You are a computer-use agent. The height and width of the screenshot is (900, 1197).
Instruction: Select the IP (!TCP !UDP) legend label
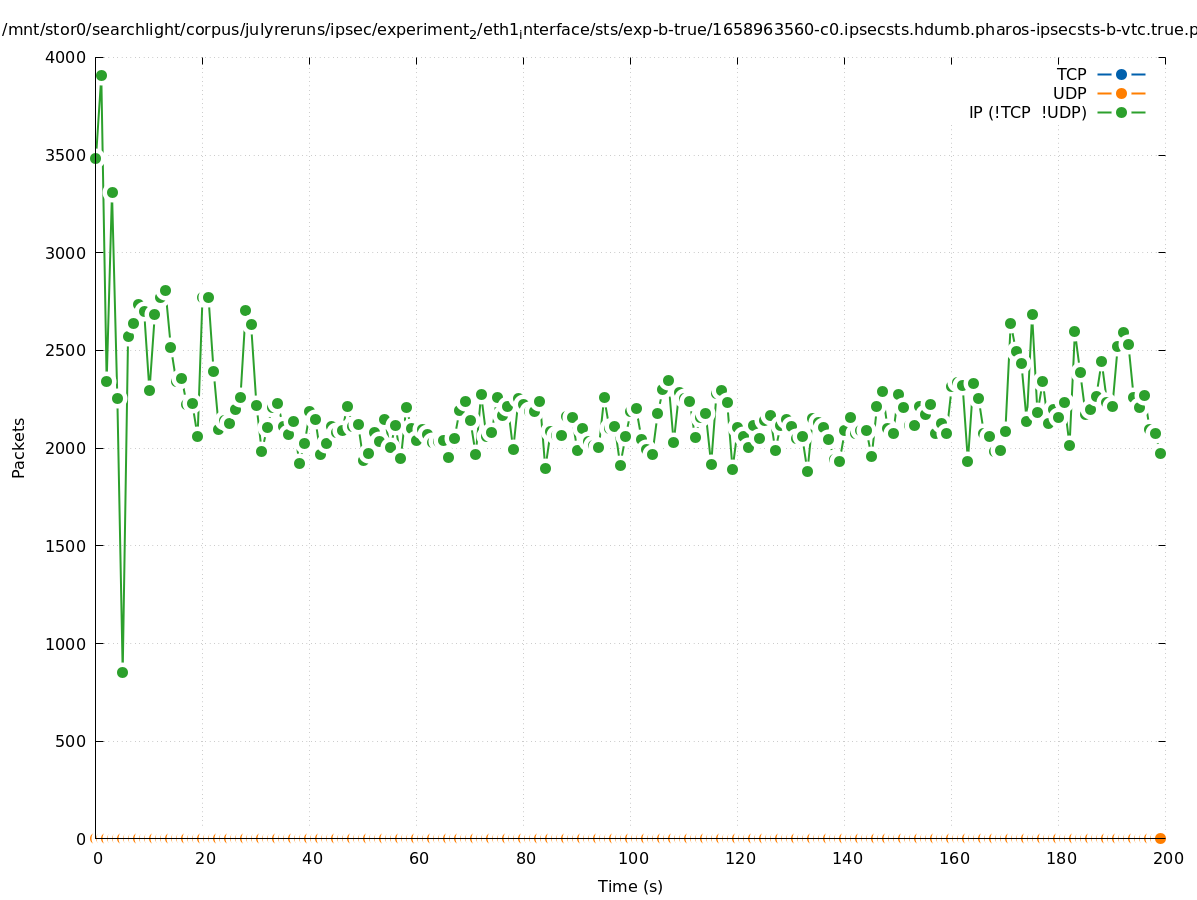pyautogui.click(x=1027, y=112)
